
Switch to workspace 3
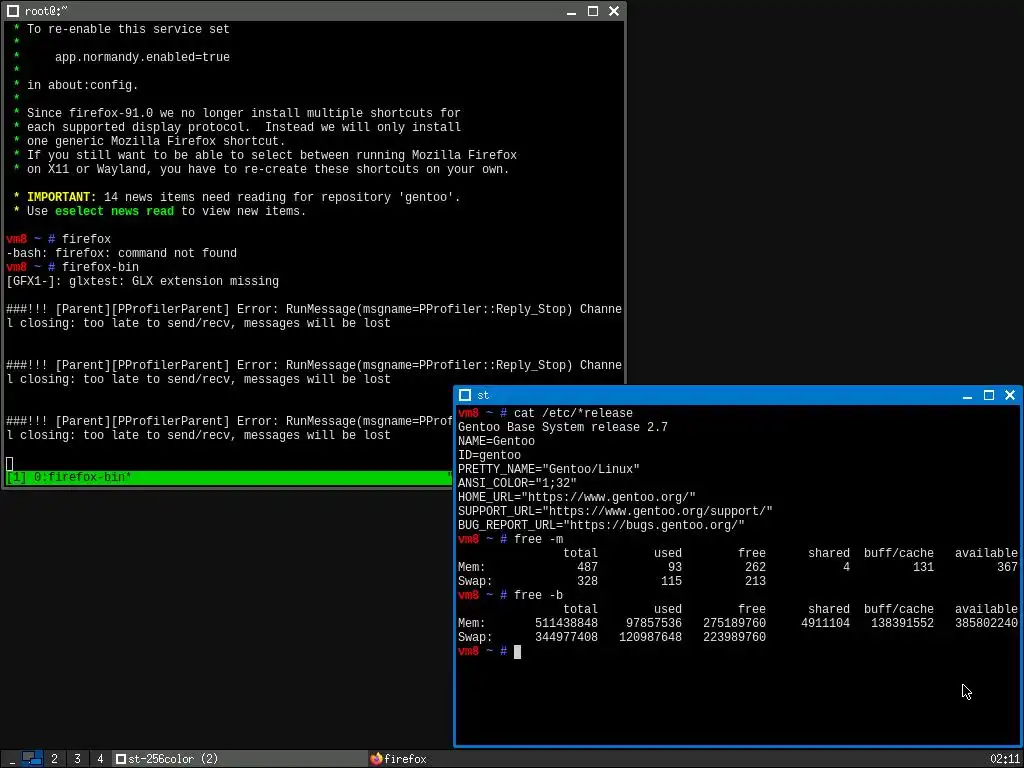(x=77, y=759)
